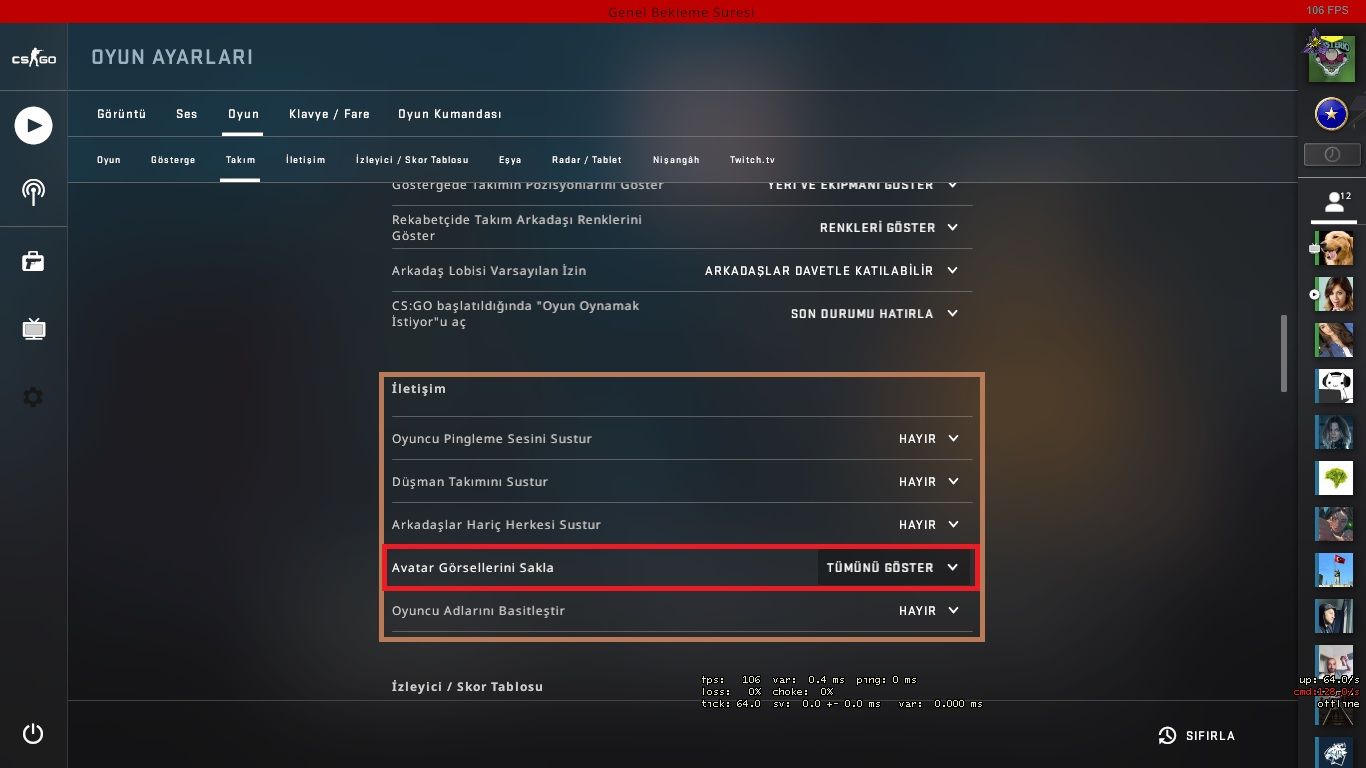
Task: Open the SON DURUMU HATIRLA dropdown
Action: click(x=875, y=314)
